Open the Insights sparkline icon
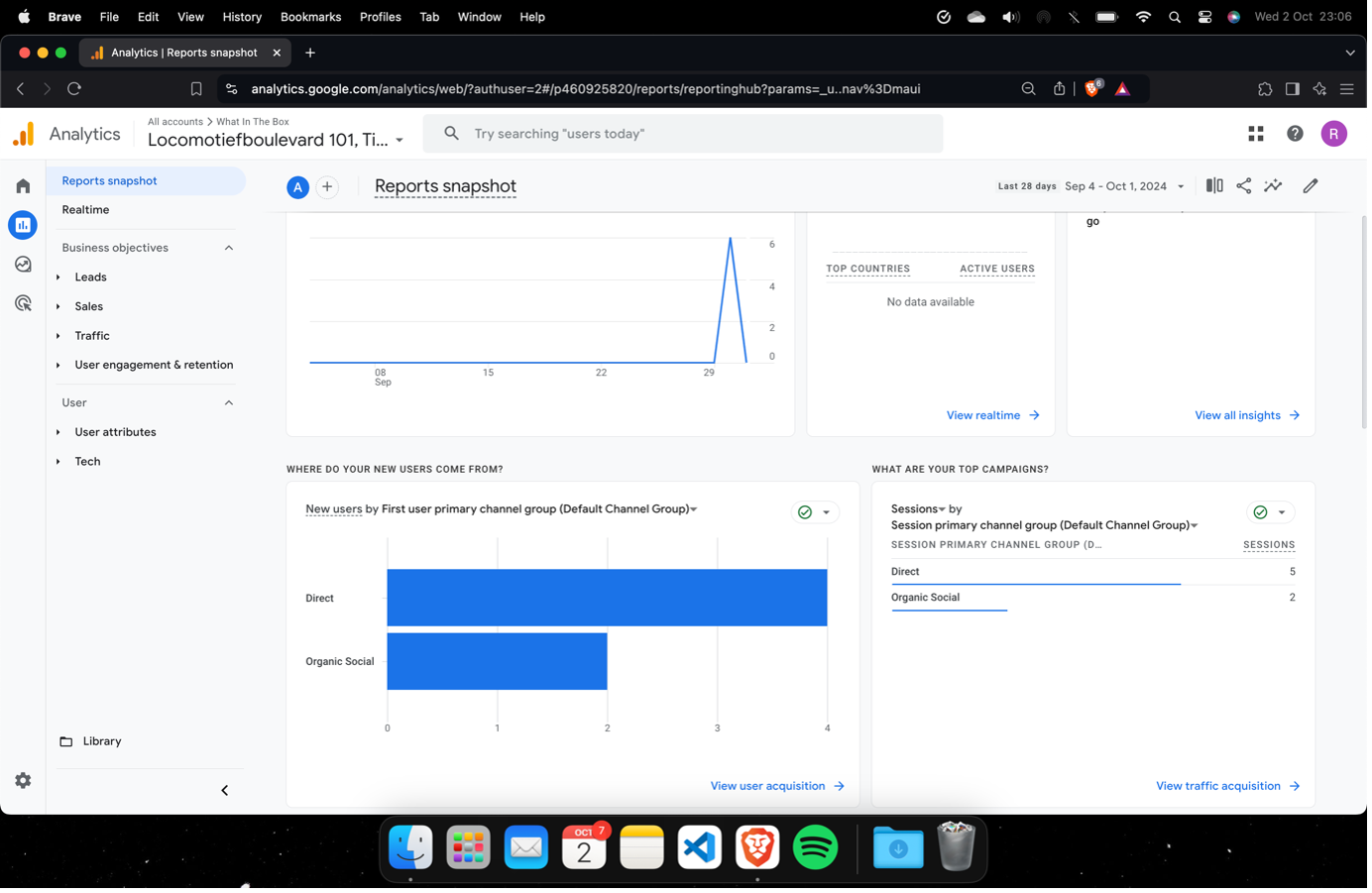Image resolution: width=1372 pixels, height=893 pixels. pos(1273,186)
